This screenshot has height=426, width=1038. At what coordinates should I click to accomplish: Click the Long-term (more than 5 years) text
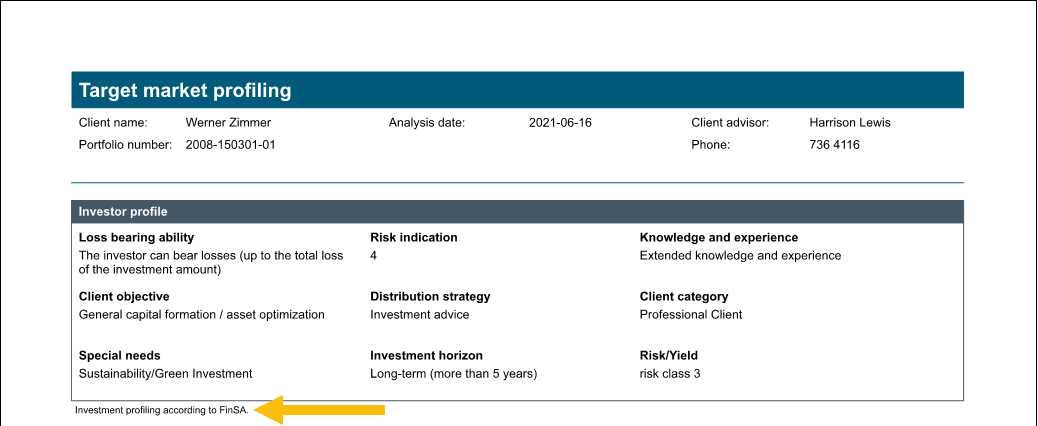pyautogui.click(x=453, y=373)
